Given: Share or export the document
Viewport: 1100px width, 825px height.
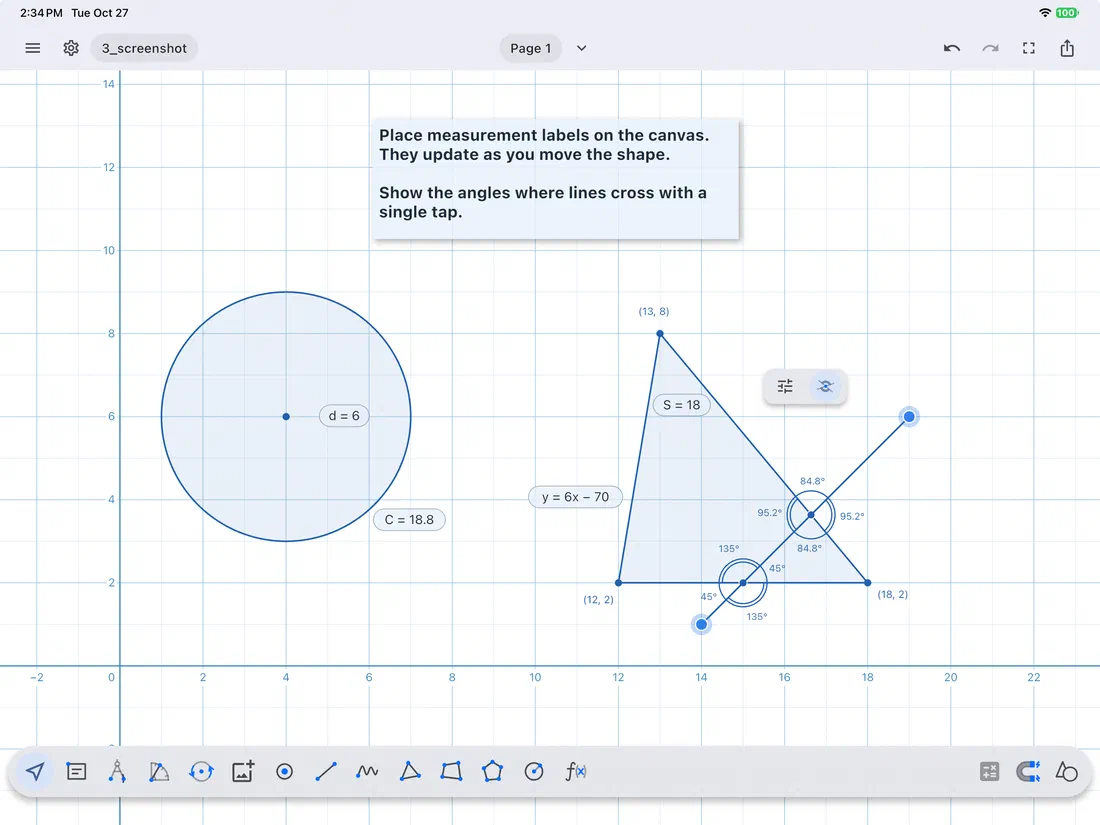Looking at the screenshot, I should coord(1067,48).
